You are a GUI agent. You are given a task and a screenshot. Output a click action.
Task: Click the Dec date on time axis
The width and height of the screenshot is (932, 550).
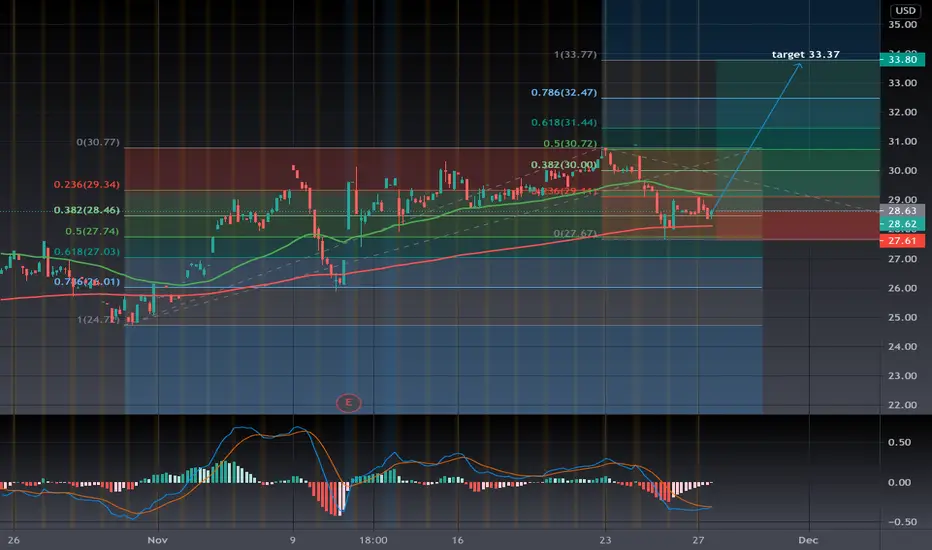[808, 540]
